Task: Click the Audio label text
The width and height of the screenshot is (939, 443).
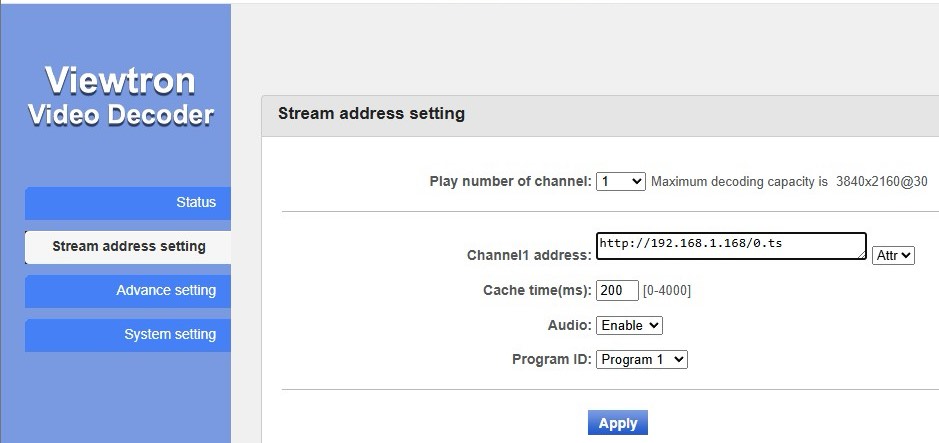Action: coord(563,325)
